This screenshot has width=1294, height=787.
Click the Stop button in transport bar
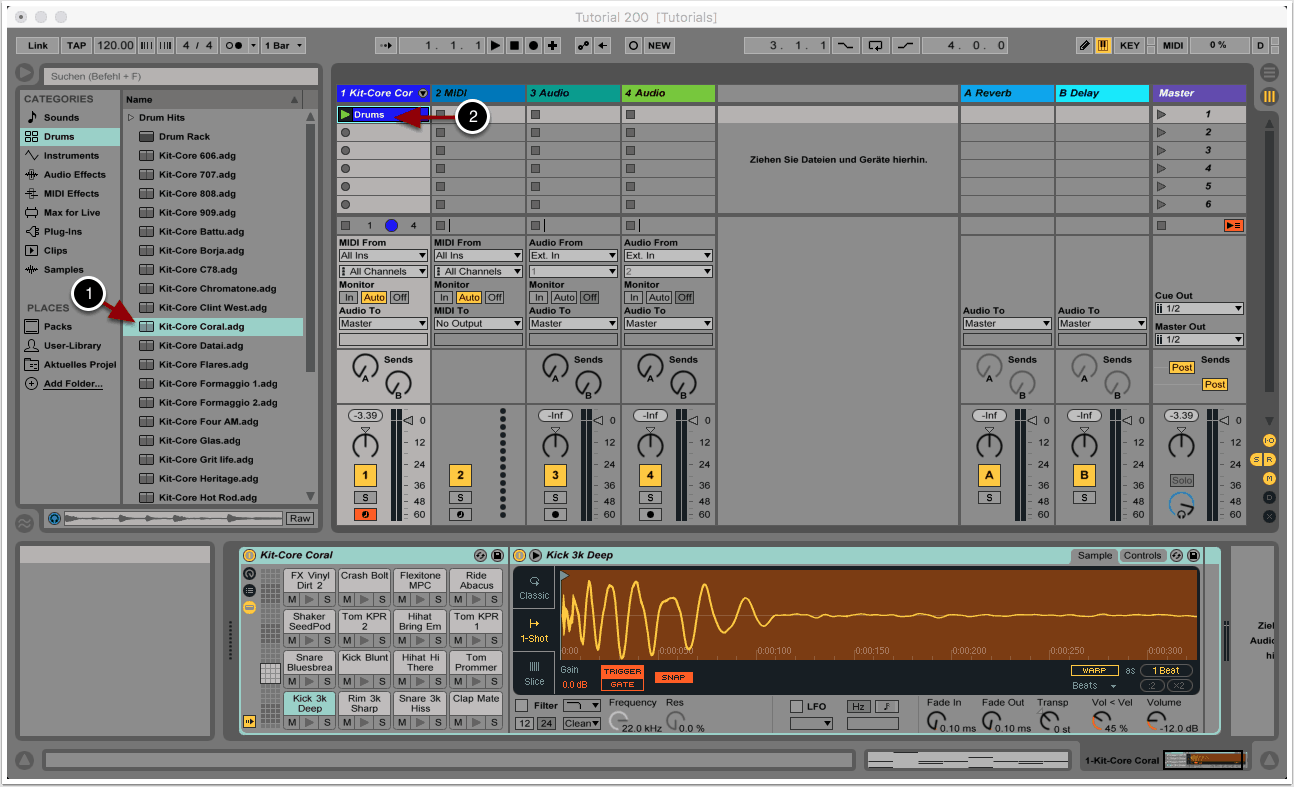514,46
